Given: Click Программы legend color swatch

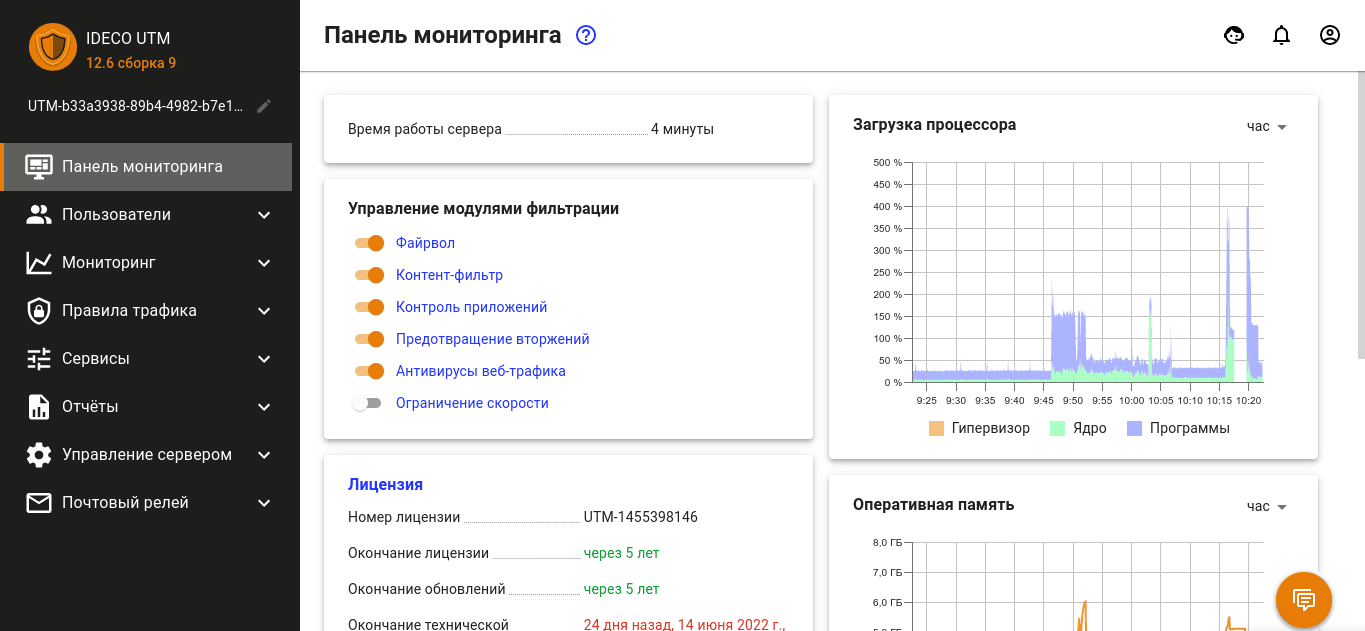Looking at the screenshot, I should point(1134,428).
